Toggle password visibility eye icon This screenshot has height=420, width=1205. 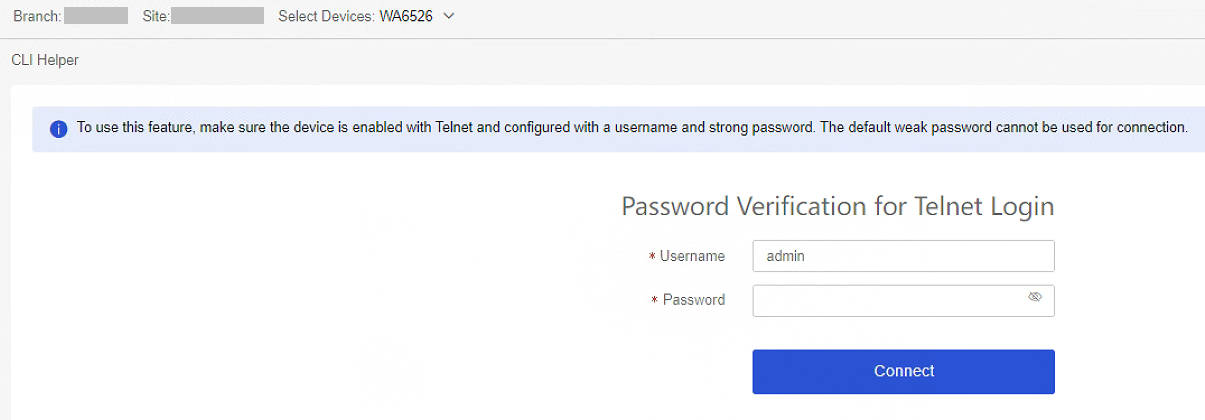click(x=1035, y=297)
